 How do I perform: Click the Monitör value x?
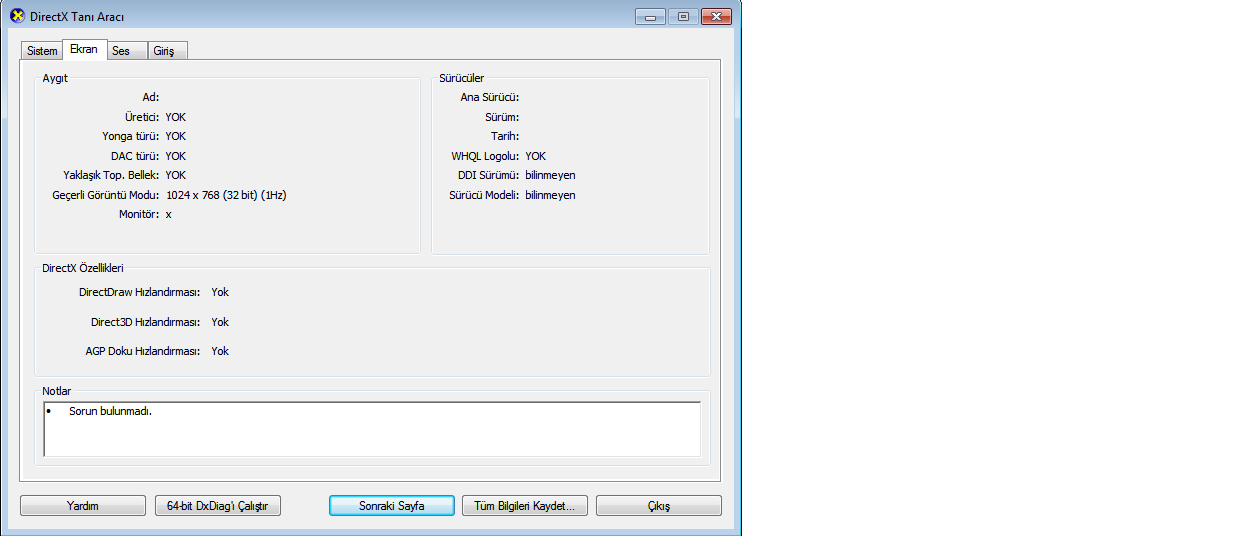pos(169,215)
